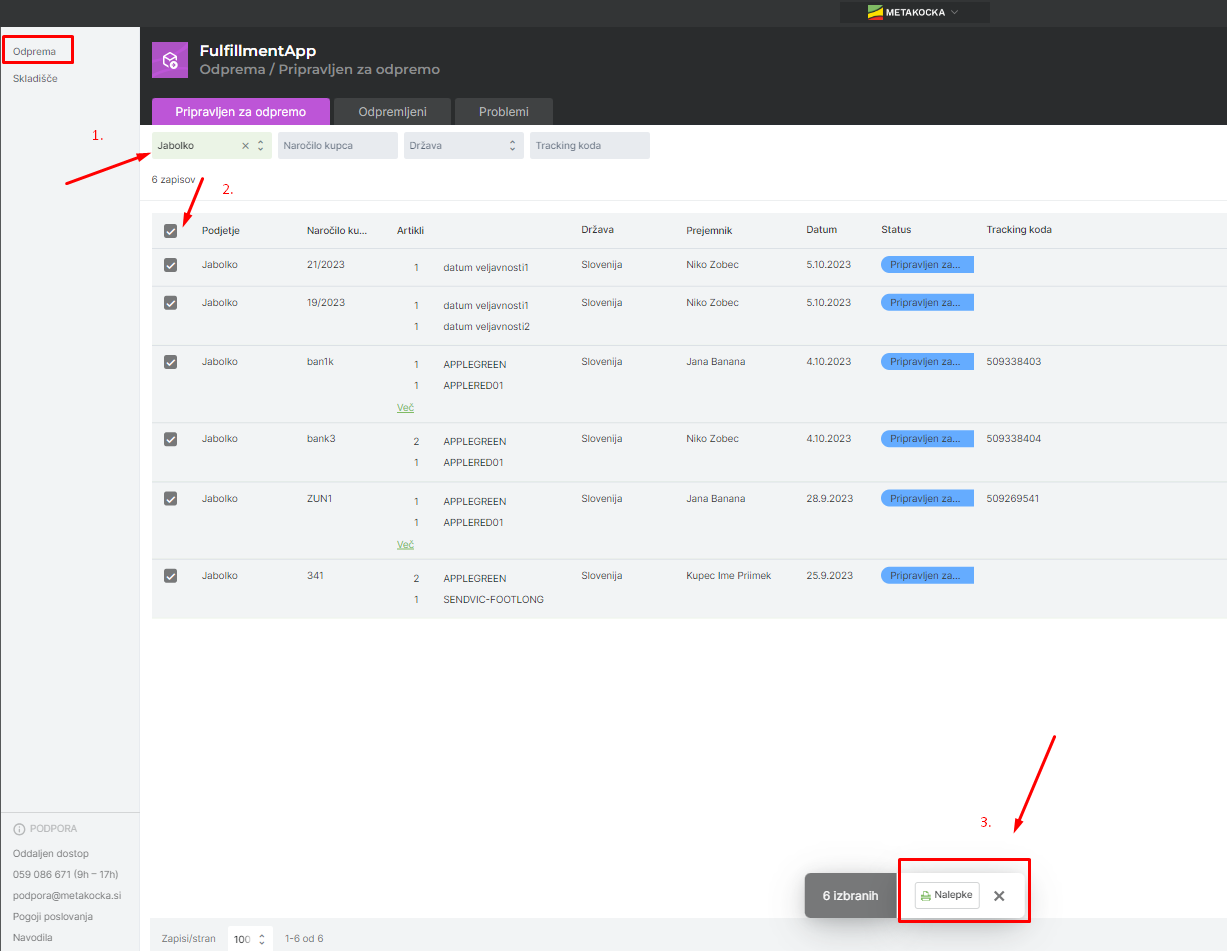
Task: Click order number ban1k
Action: (320, 362)
